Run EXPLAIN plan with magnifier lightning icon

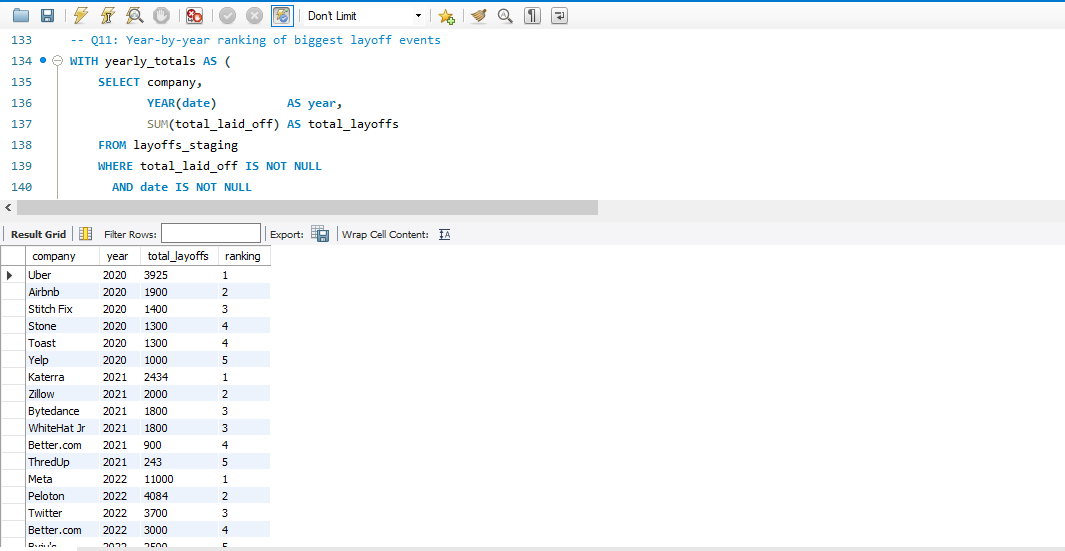click(x=134, y=16)
